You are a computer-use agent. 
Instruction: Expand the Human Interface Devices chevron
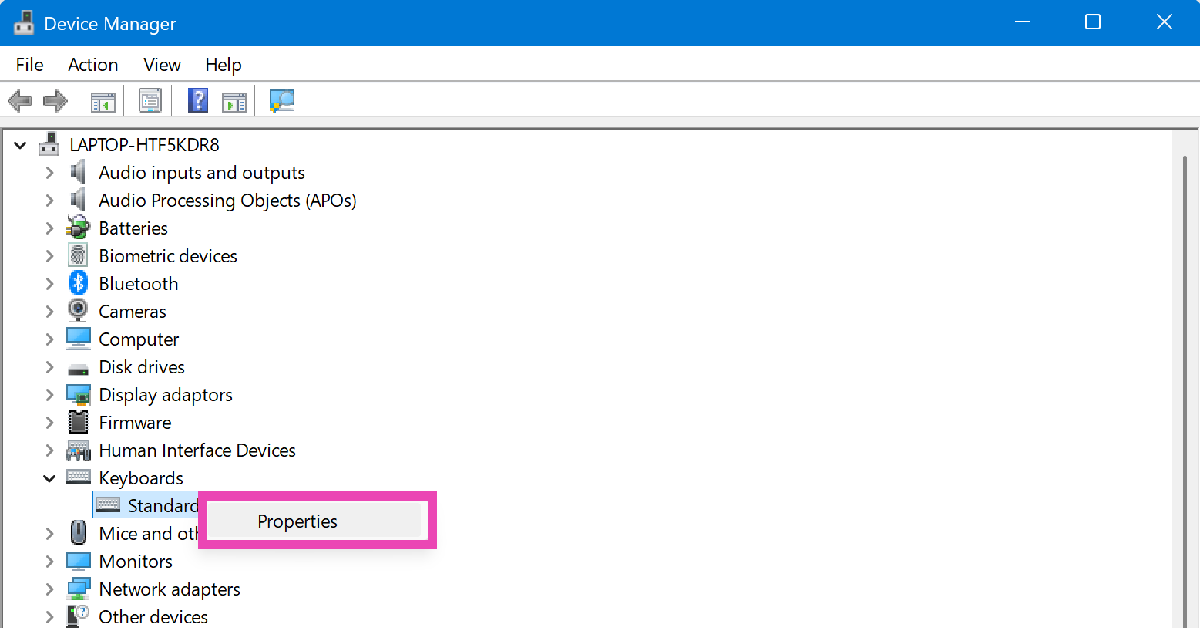point(49,450)
